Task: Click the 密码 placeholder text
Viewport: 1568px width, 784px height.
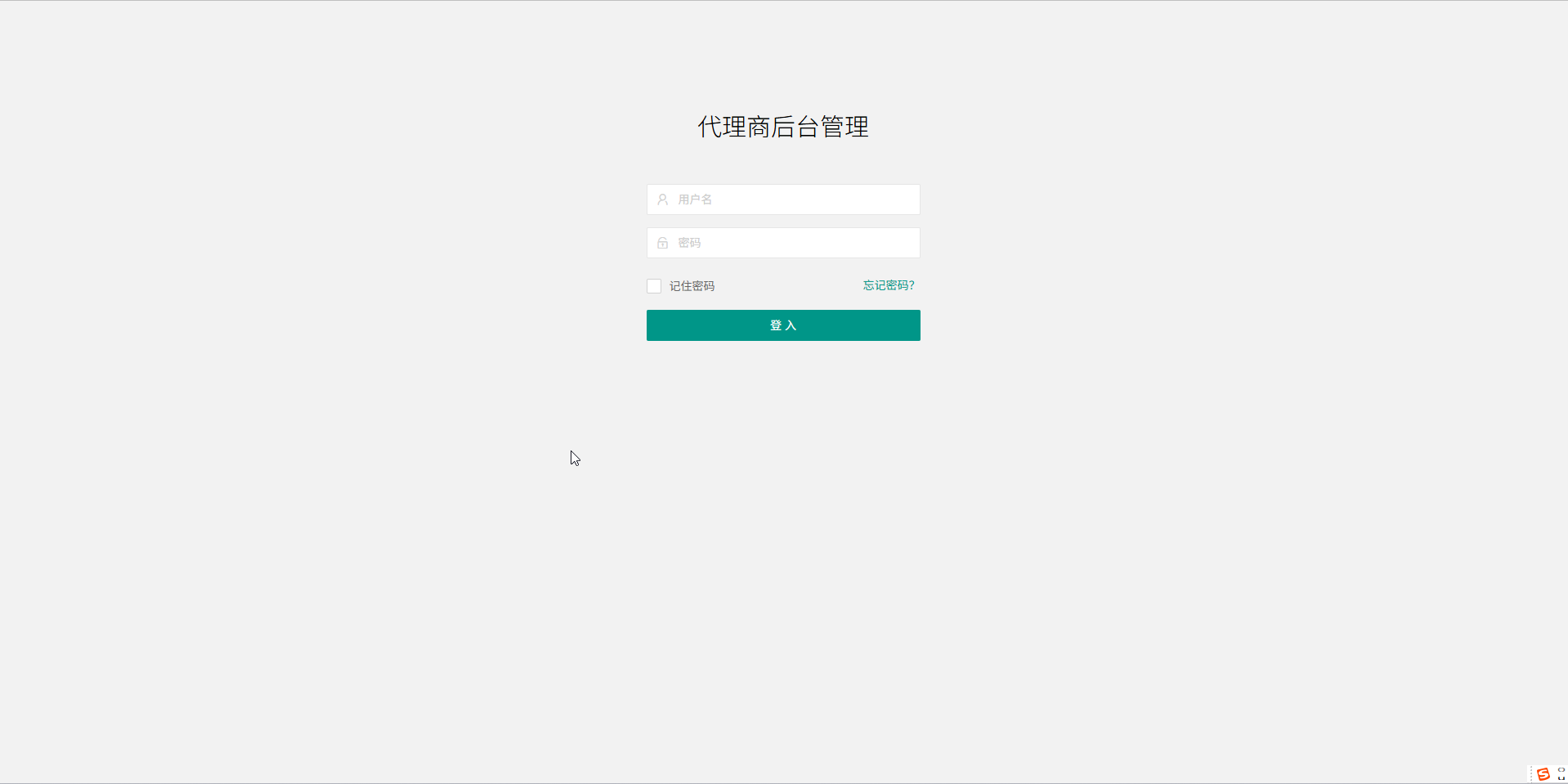Action: click(689, 243)
